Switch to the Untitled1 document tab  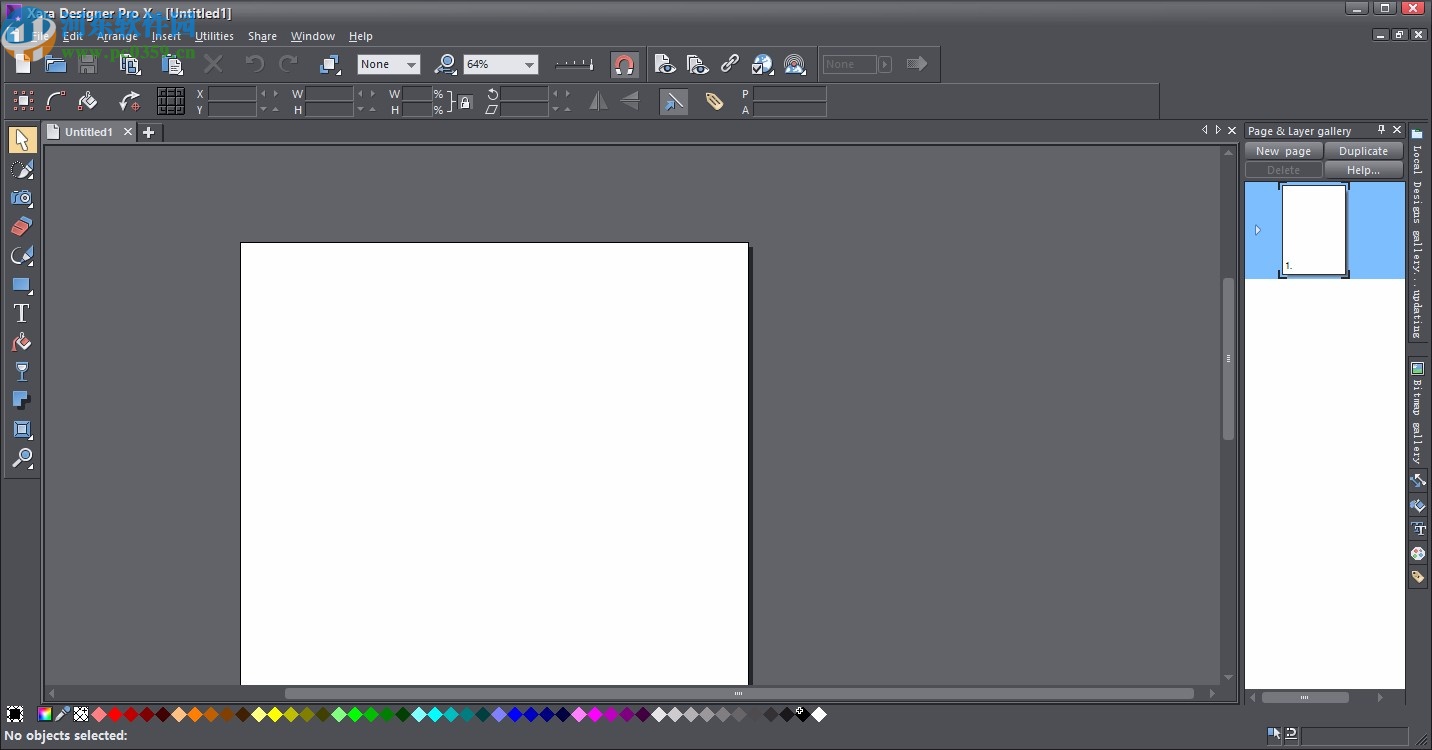pos(88,131)
